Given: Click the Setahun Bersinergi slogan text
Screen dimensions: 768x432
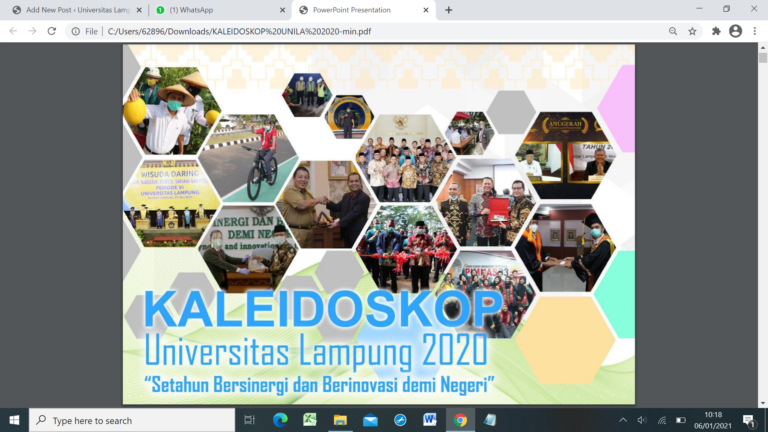Looking at the screenshot, I should [x=319, y=385].
